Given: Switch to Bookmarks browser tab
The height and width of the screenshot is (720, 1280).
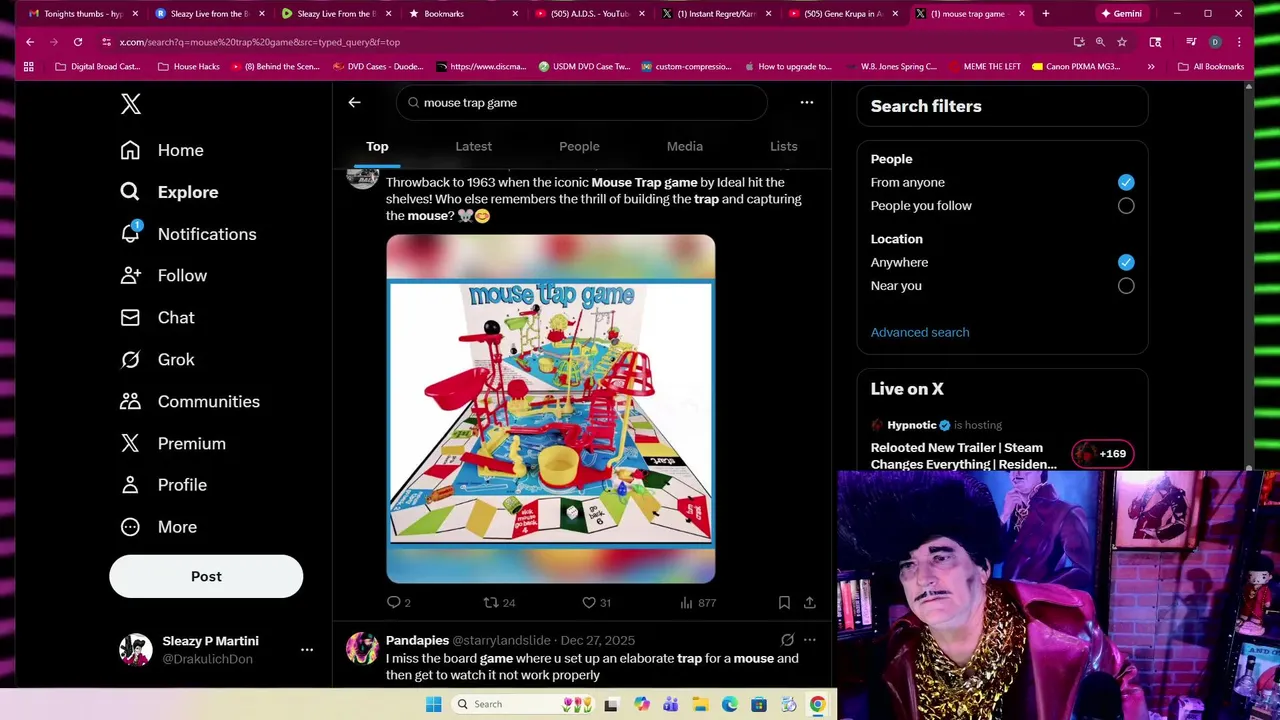Looking at the screenshot, I should coord(463,14).
